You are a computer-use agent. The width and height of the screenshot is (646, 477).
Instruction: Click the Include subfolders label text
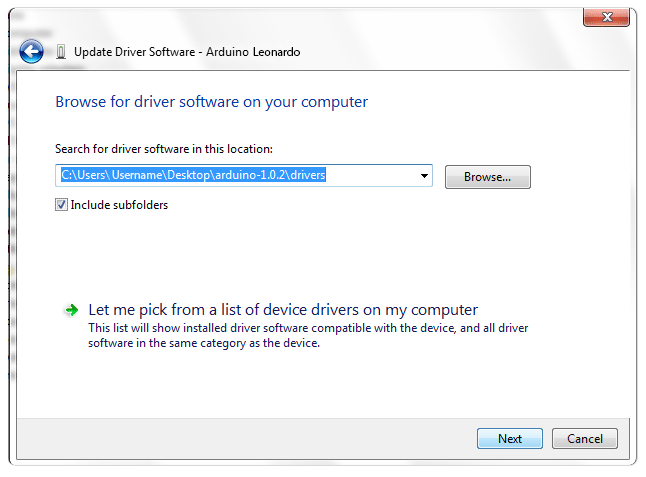[119, 205]
